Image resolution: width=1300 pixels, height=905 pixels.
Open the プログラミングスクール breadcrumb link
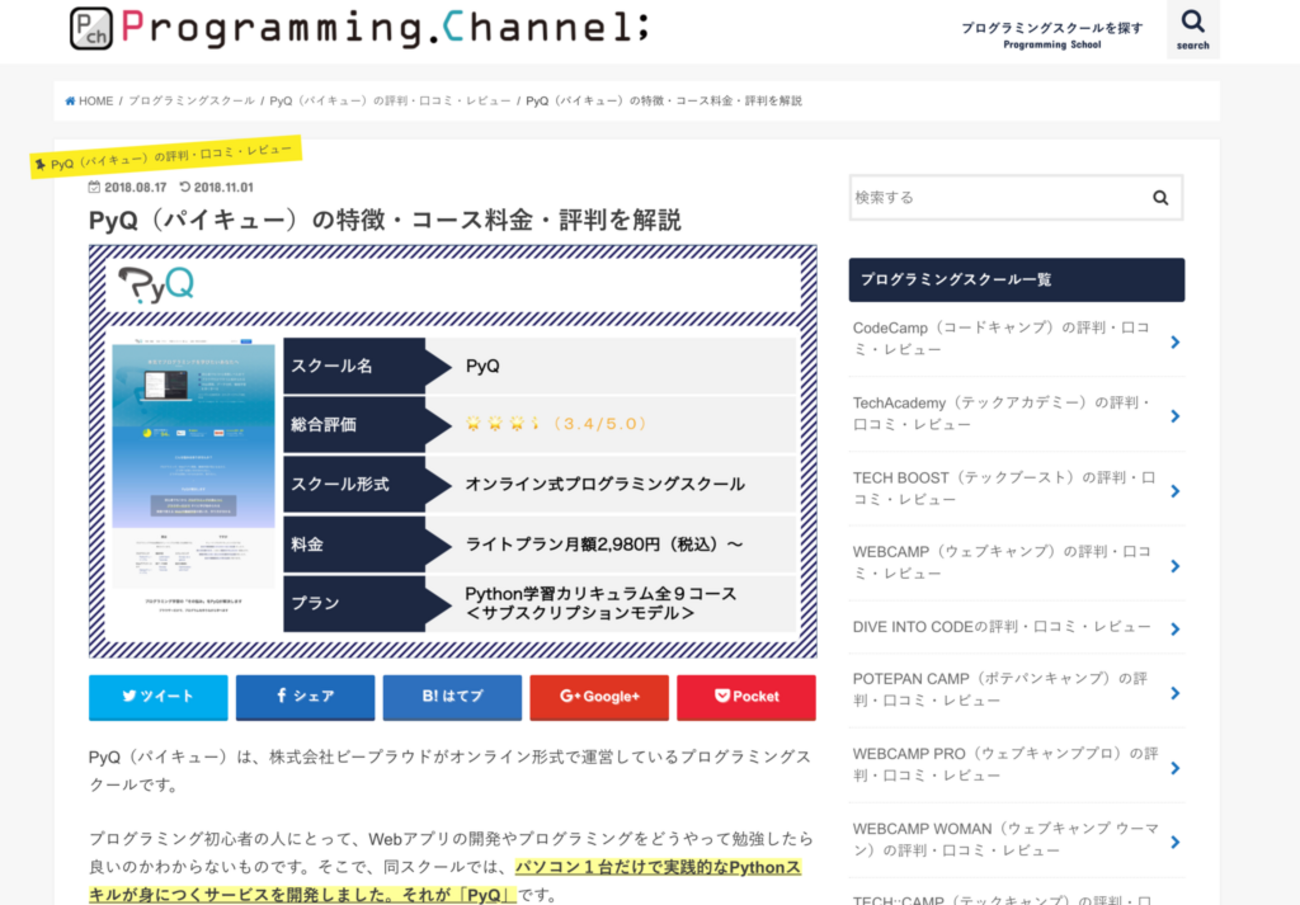[x=191, y=101]
